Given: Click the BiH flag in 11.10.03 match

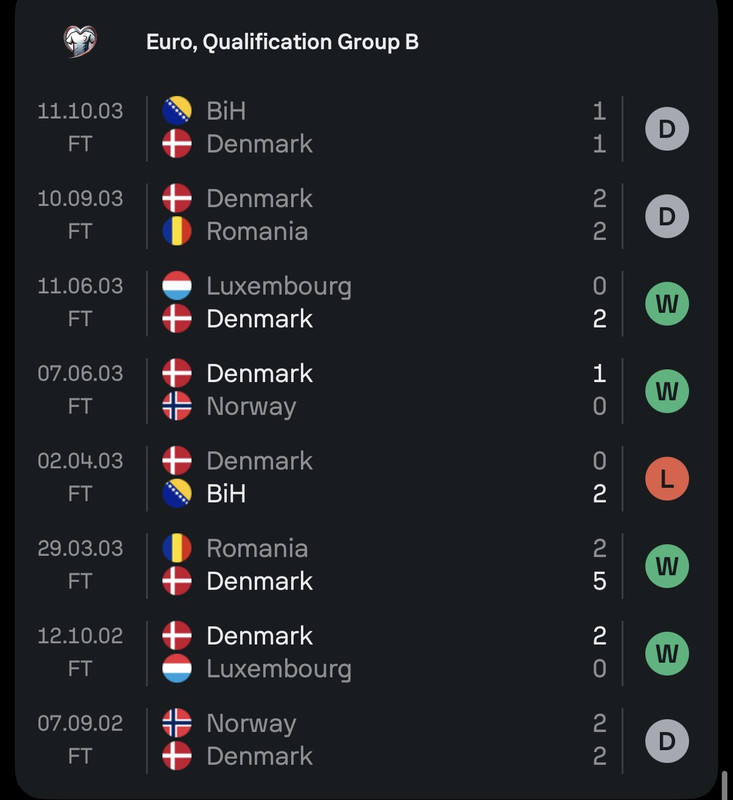Looking at the screenshot, I should point(177,111).
